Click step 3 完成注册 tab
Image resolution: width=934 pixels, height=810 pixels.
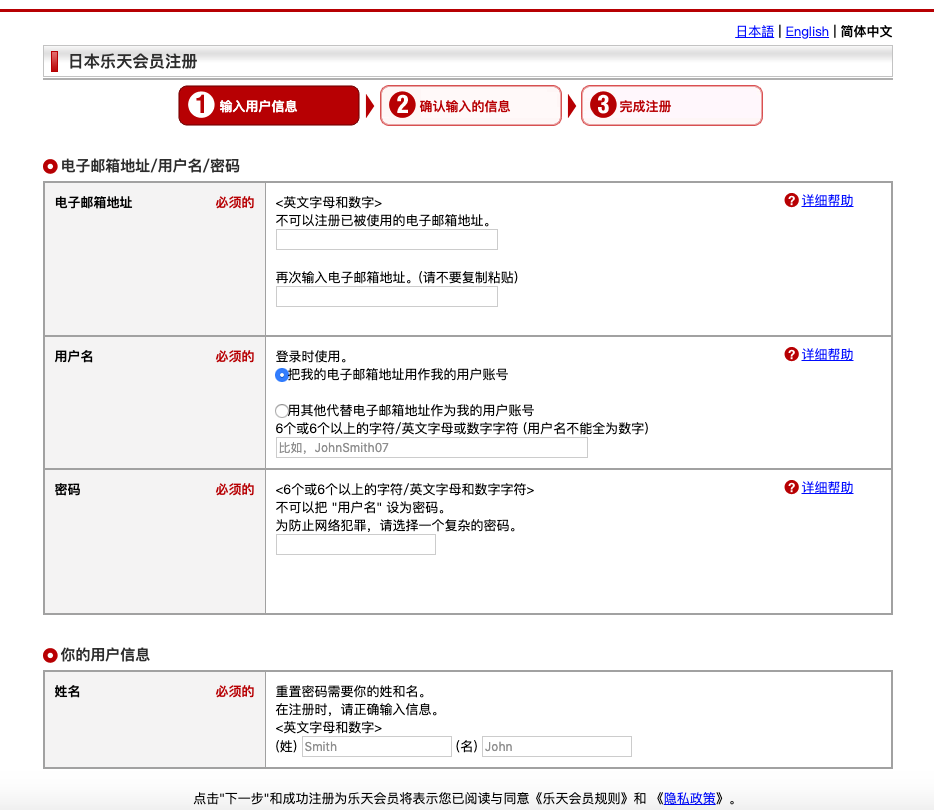tap(671, 105)
